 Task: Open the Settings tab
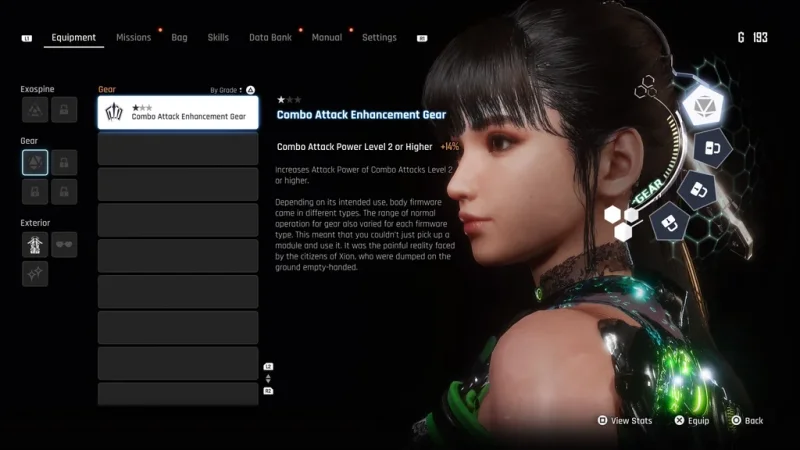point(379,37)
